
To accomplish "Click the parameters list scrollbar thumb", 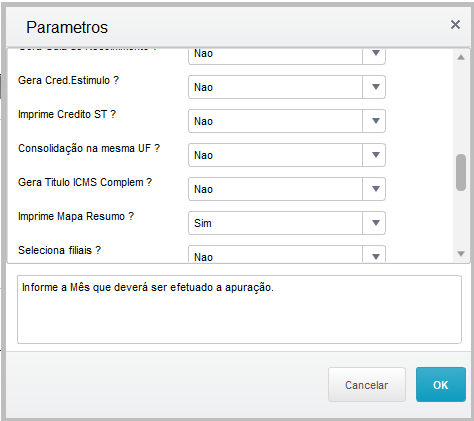I will [461, 172].
